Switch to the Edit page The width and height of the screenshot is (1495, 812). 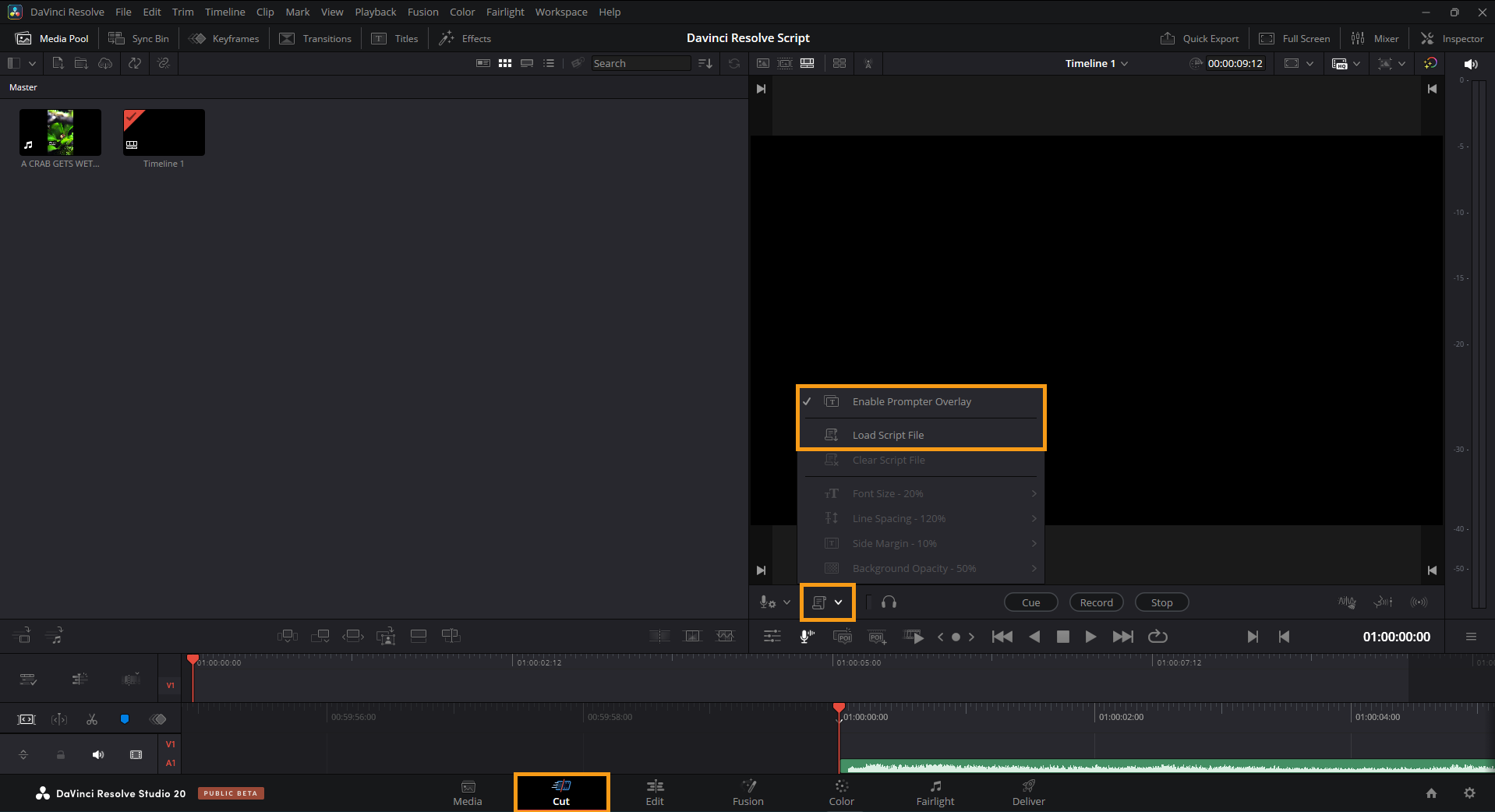(x=655, y=793)
